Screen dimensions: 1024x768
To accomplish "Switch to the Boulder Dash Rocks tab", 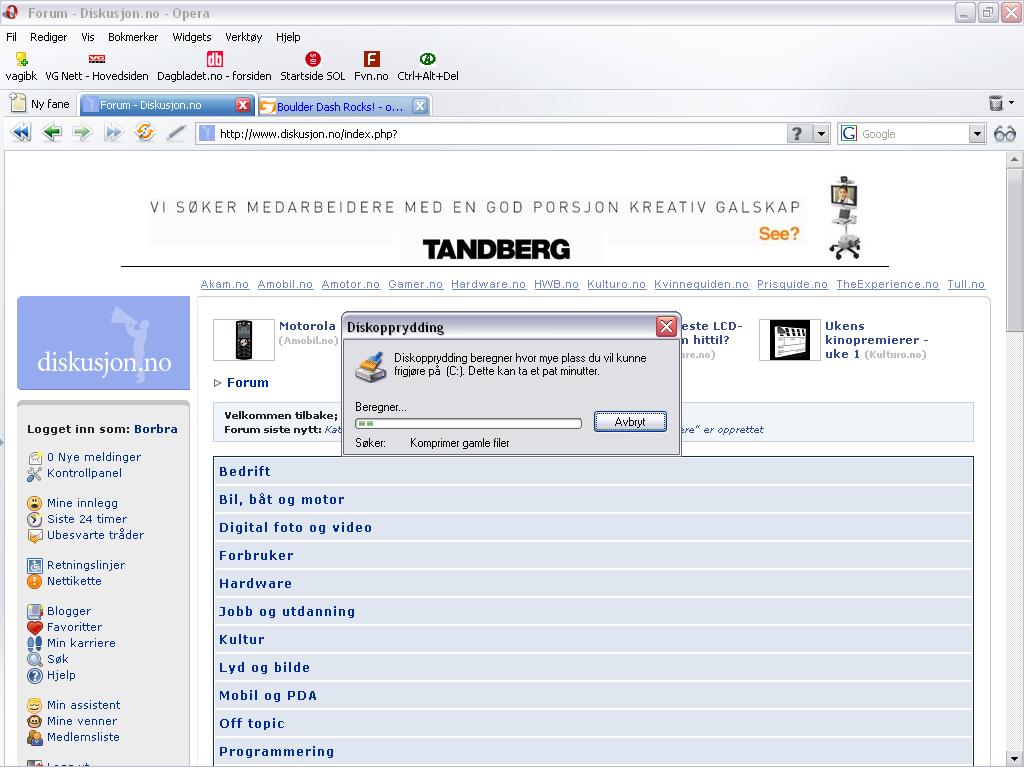I will (x=340, y=106).
